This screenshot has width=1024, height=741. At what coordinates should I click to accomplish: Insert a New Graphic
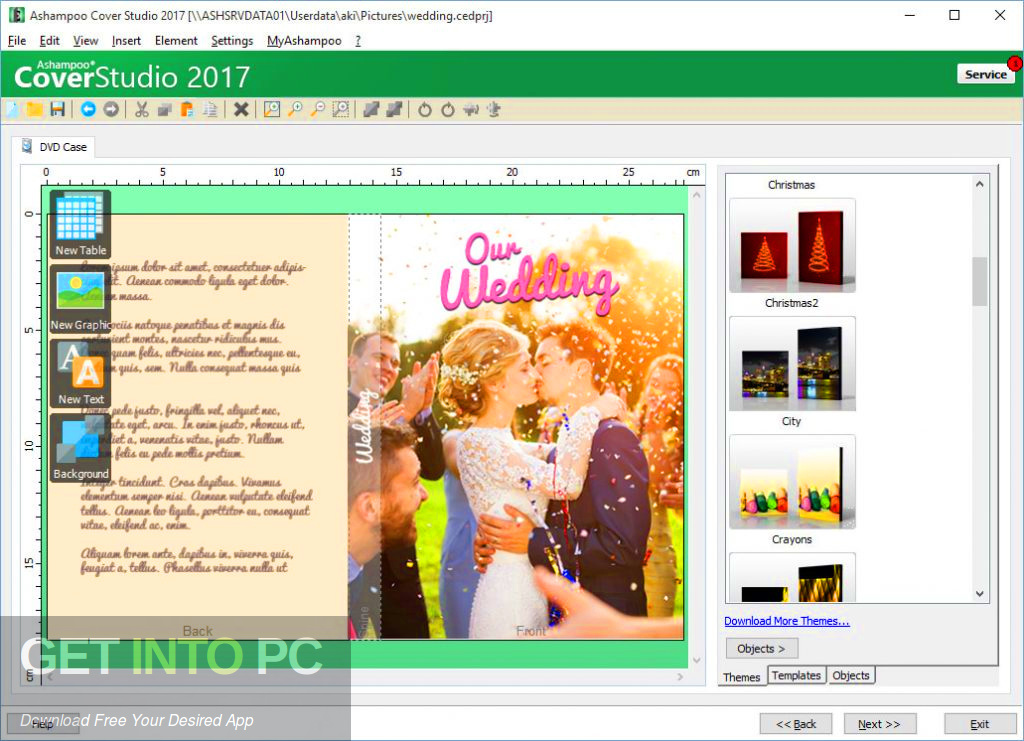(80, 299)
